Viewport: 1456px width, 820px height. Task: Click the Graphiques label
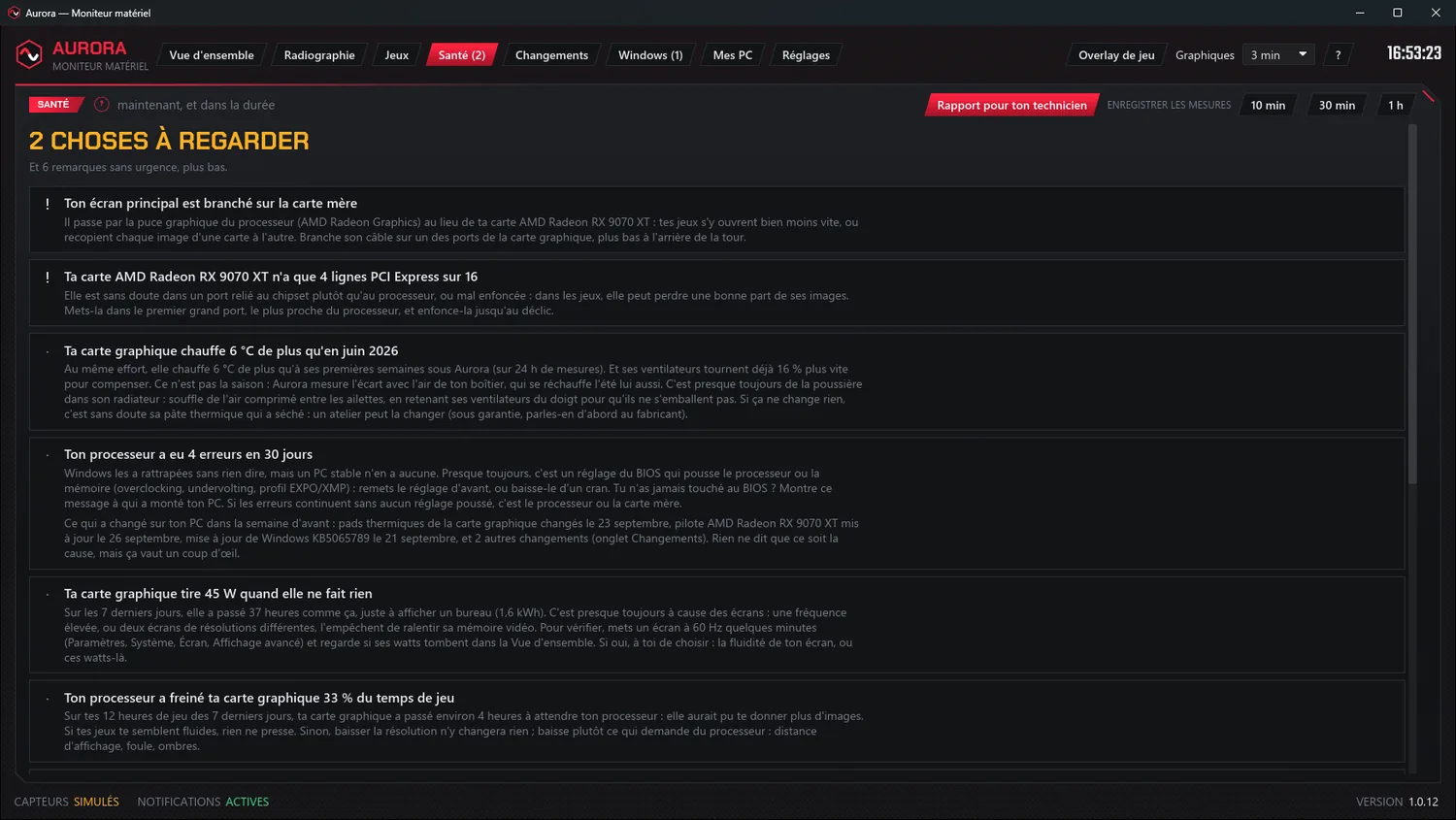coord(1205,55)
